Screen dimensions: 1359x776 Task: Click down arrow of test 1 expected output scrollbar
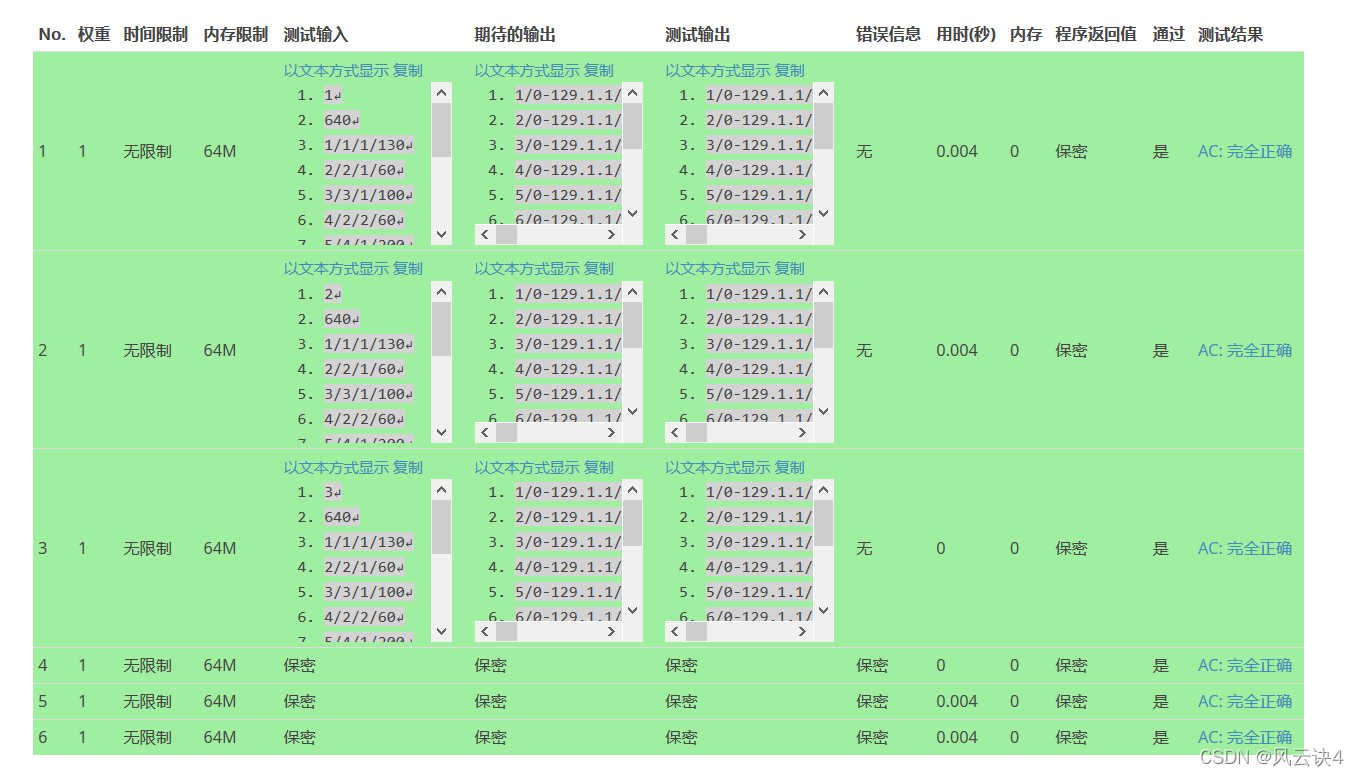tap(633, 213)
